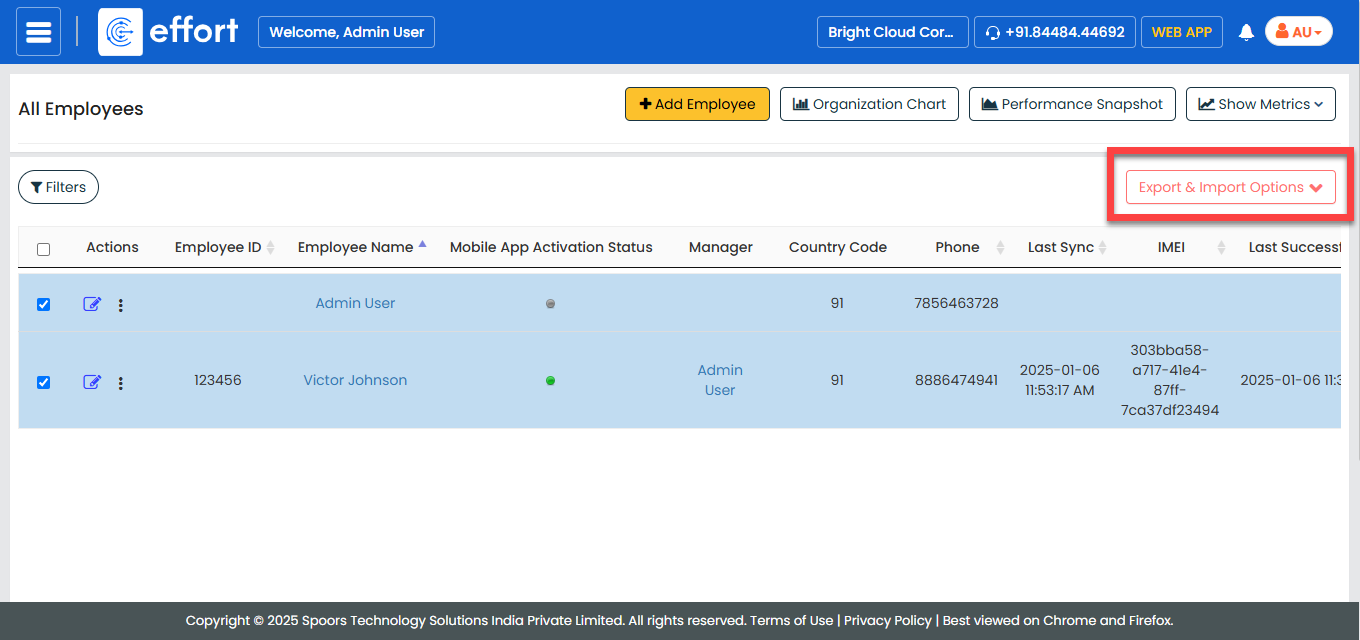Viewport: 1360px width, 640px height.
Task: Open the Filters panel
Action: coord(58,187)
